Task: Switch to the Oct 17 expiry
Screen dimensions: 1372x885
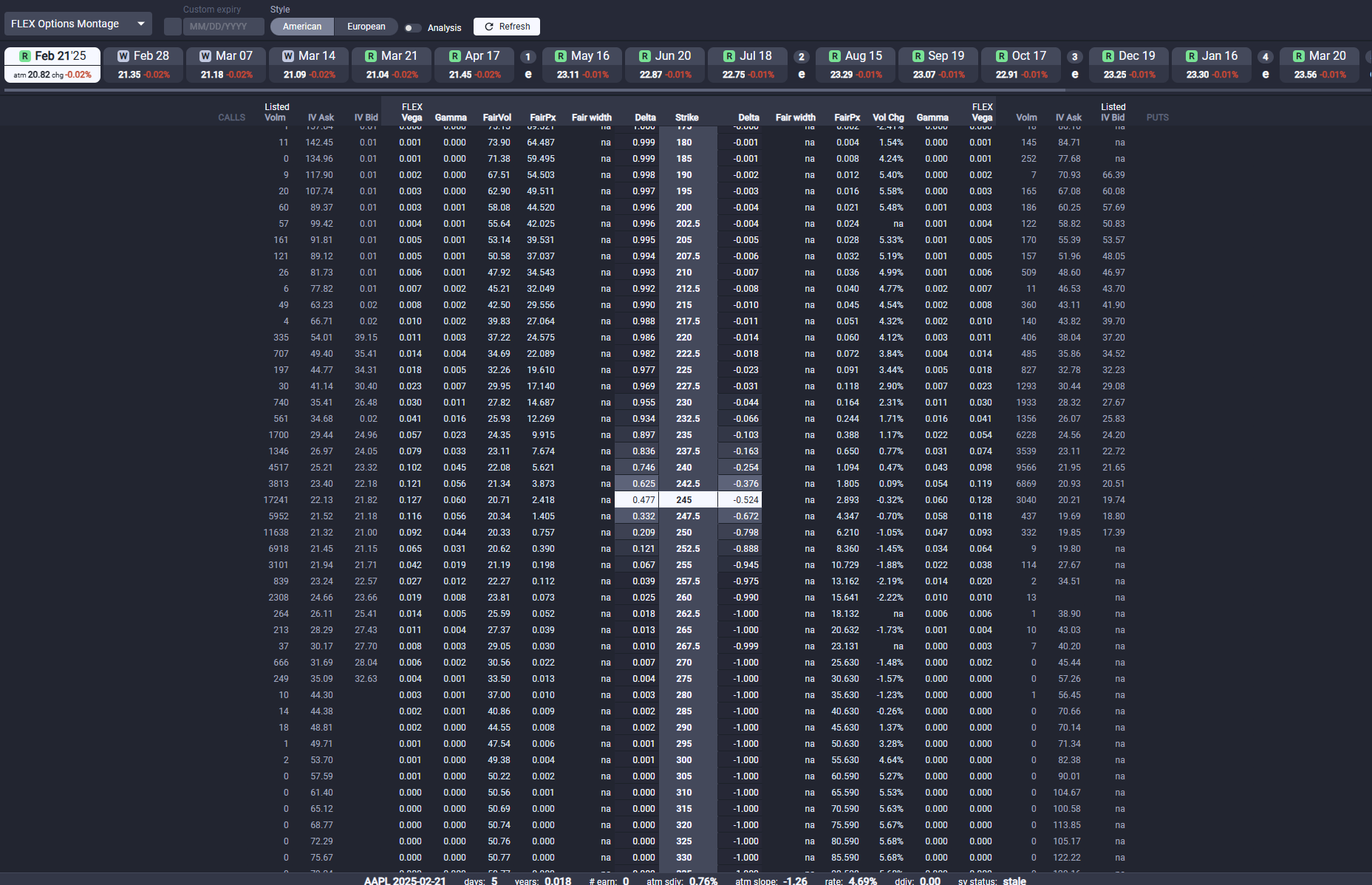Action: click(x=1021, y=64)
